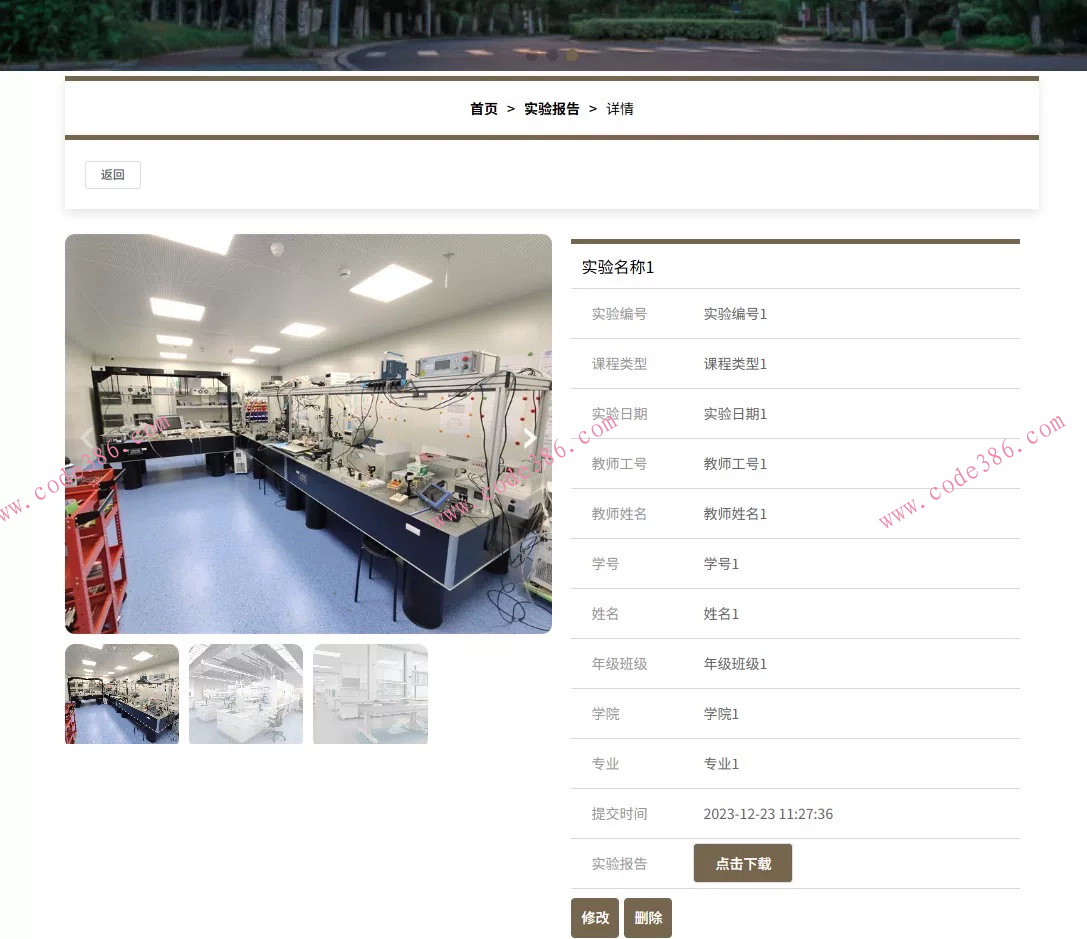Click the previous arrow on the image carousel
This screenshot has height=939, width=1087.
pyautogui.click(x=87, y=439)
